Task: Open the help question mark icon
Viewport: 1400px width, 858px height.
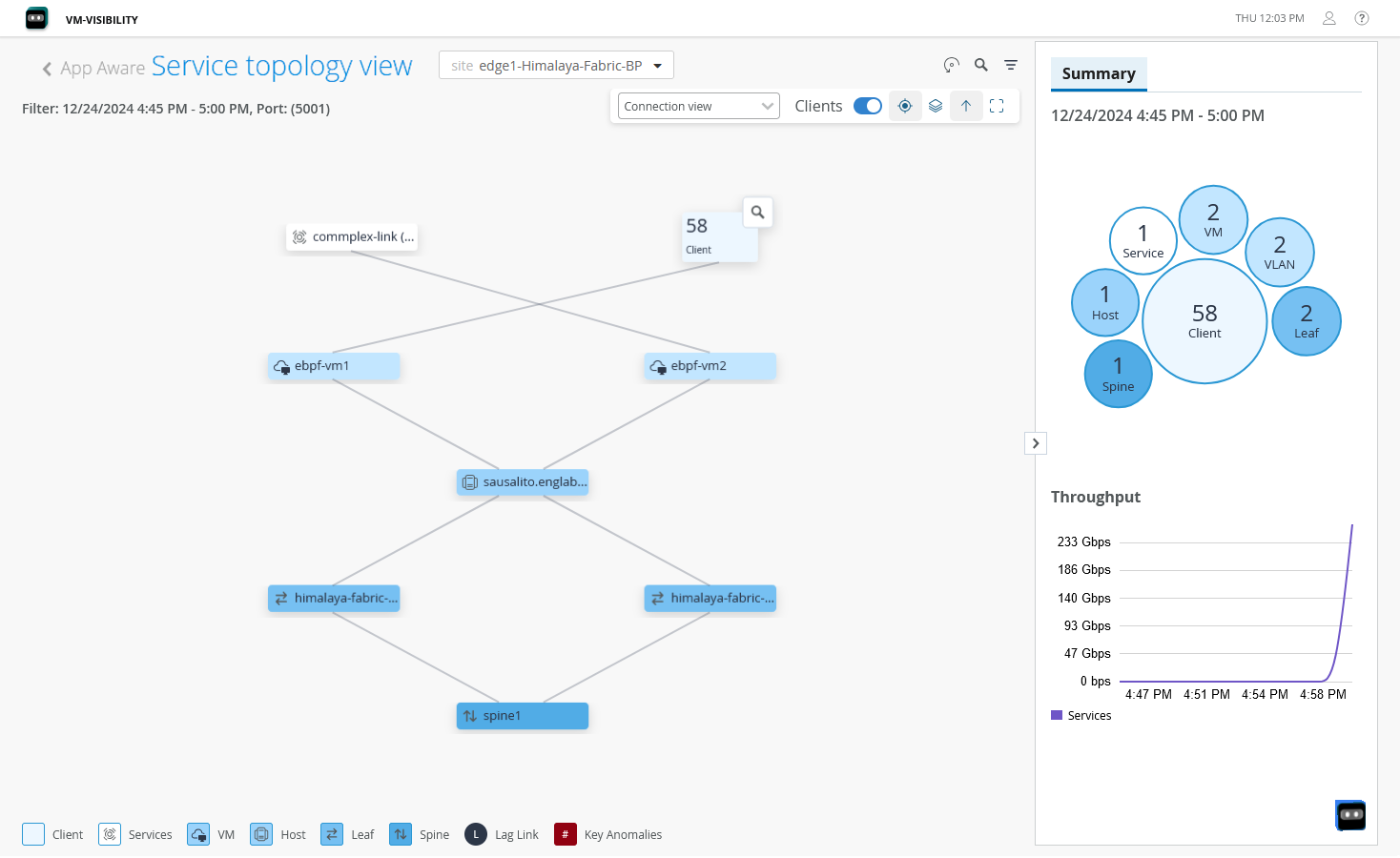Action: point(1362,18)
